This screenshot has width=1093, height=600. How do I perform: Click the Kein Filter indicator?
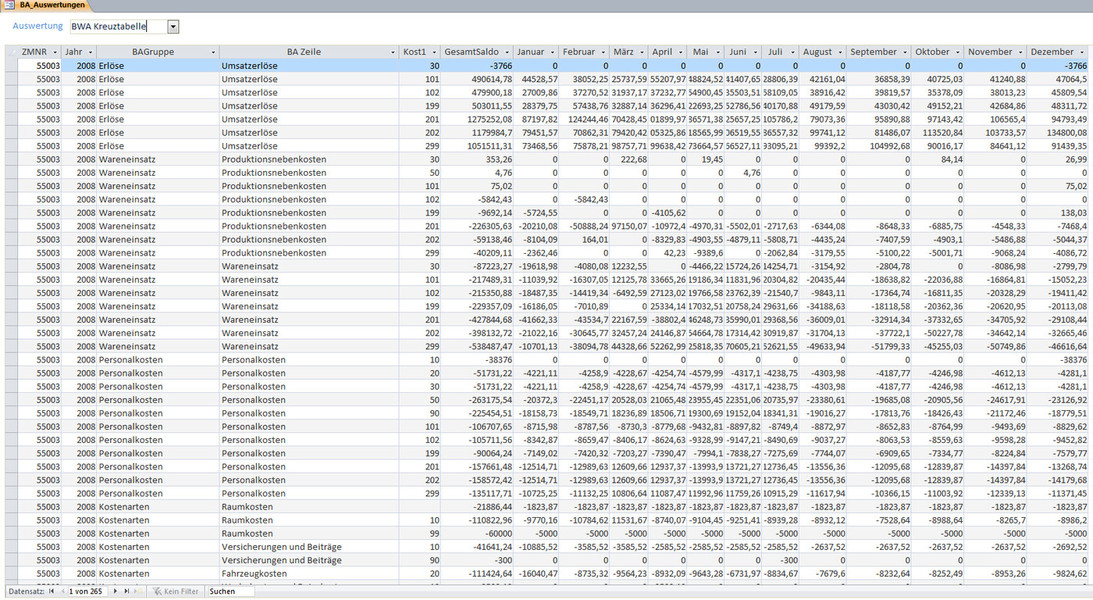(176, 591)
